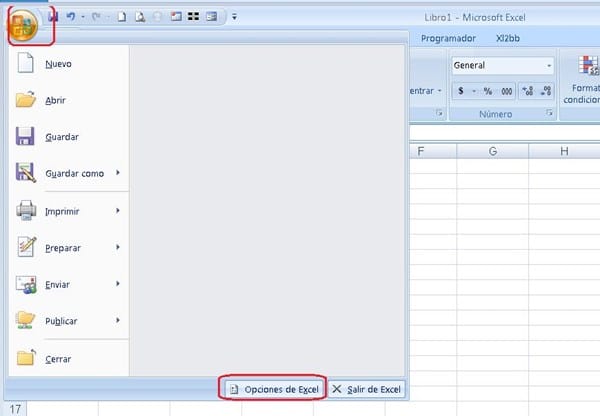Viewport: 600px width, 416px height.
Task: Expand the Imprimir submenu arrow
Action: pyautogui.click(x=118, y=210)
